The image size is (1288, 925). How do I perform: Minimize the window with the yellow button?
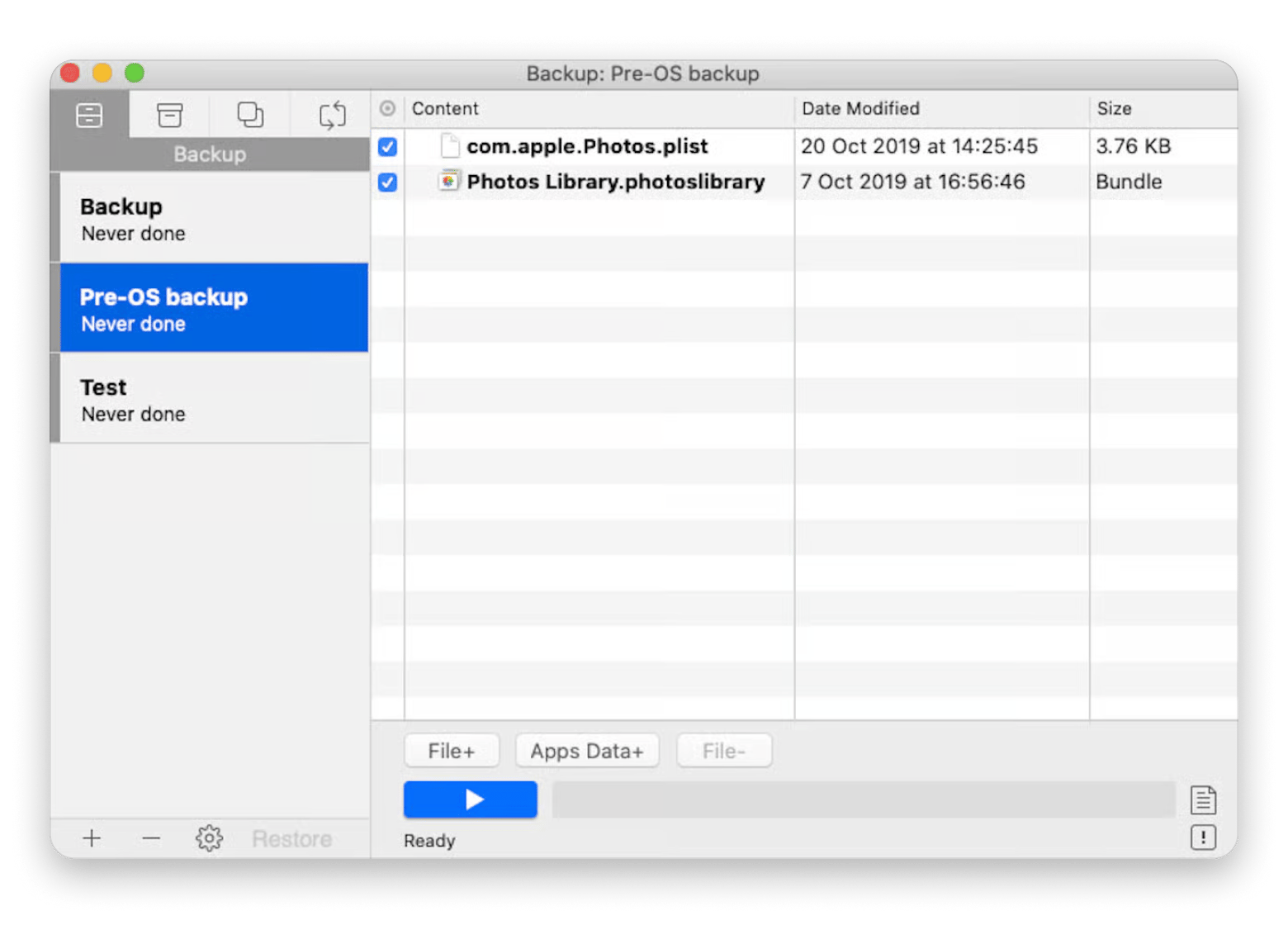click(x=102, y=73)
